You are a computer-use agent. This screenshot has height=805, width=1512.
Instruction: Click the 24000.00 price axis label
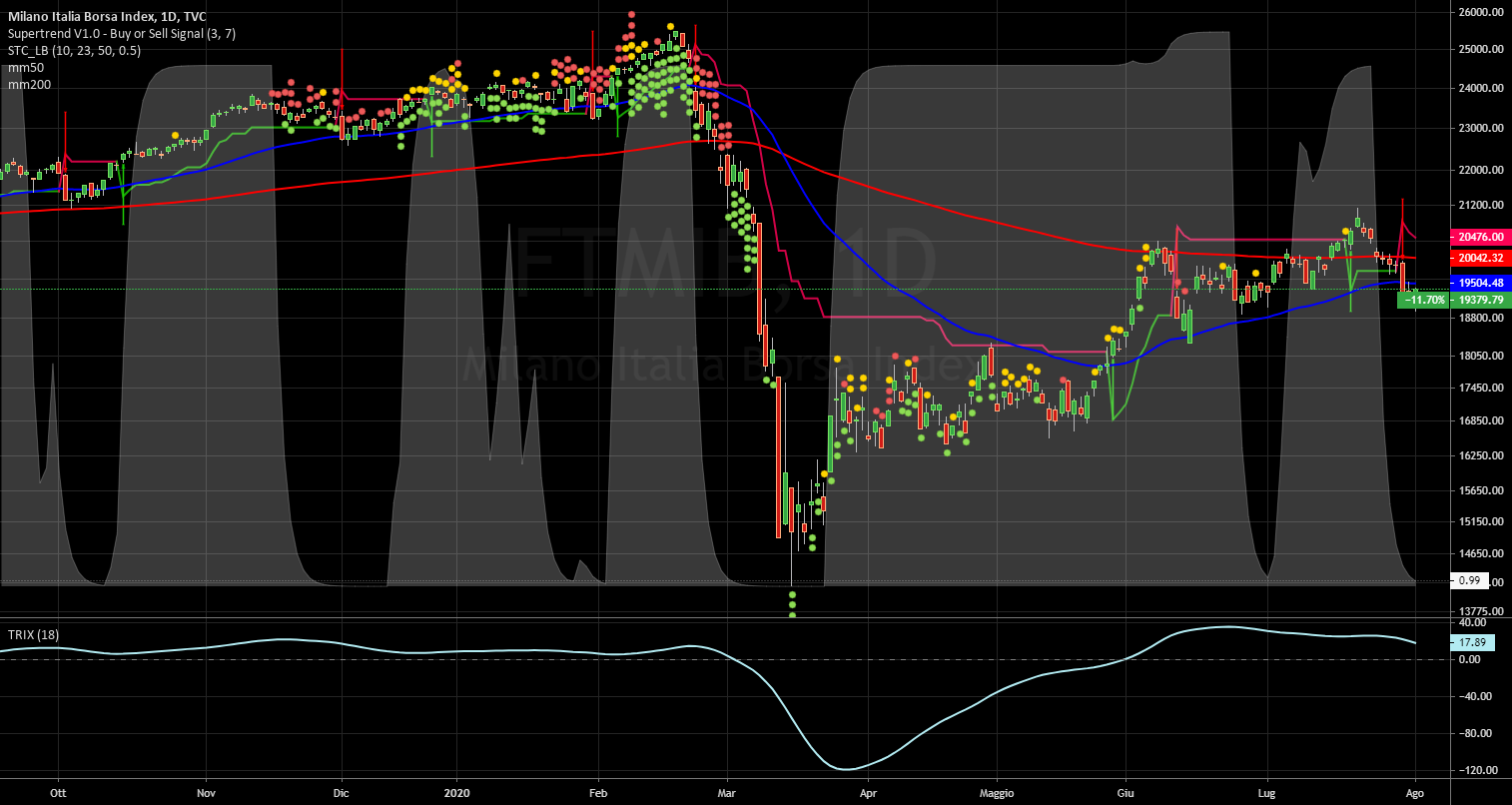coord(1480,88)
